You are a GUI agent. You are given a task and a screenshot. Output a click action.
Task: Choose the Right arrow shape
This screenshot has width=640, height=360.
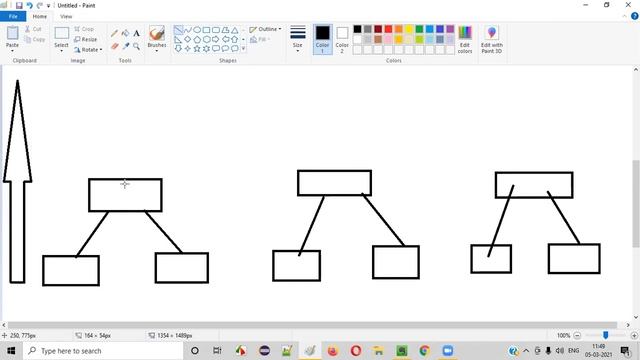click(x=216, y=39)
